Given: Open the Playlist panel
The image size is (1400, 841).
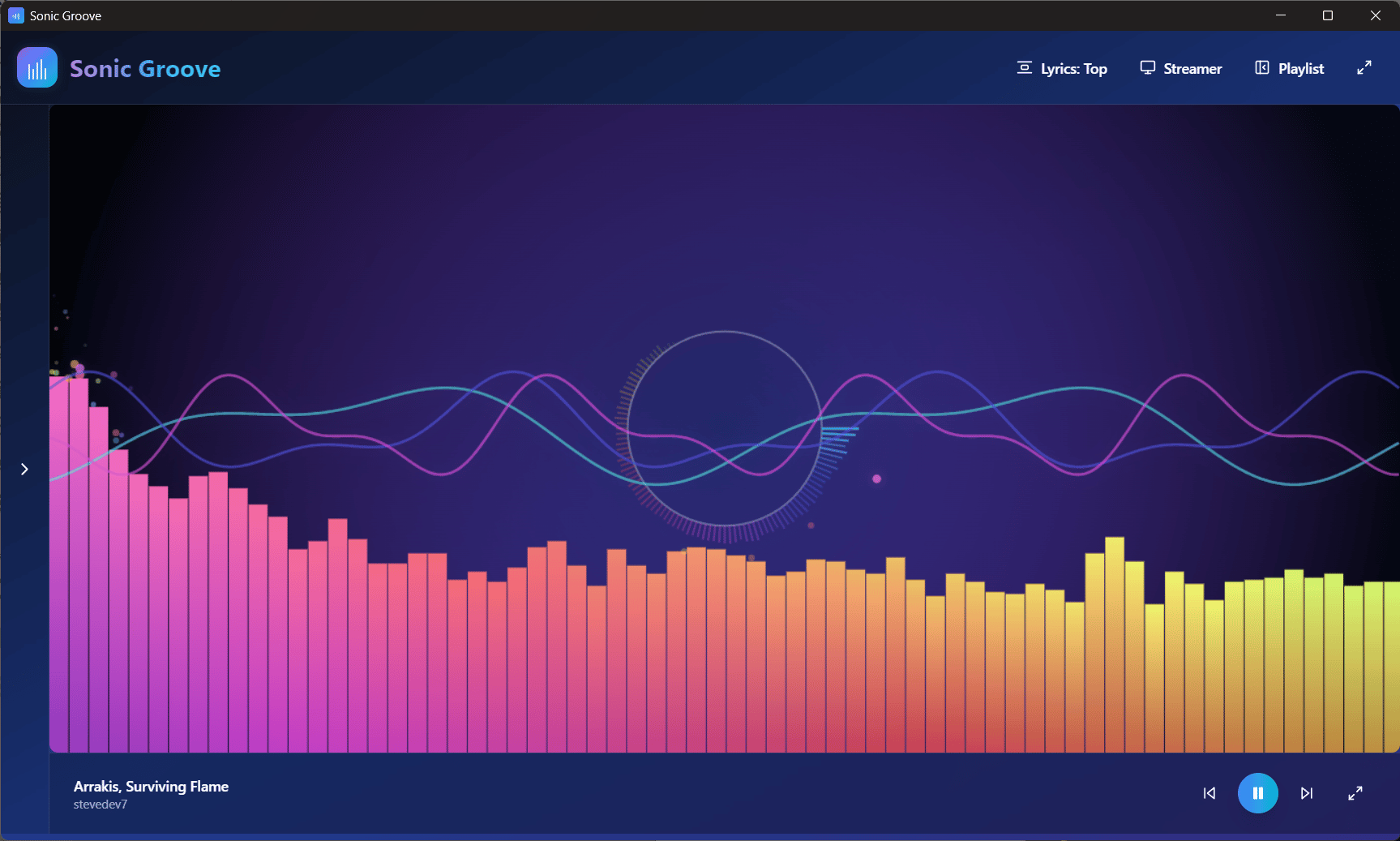Looking at the screenshot, I should 1290,68.
